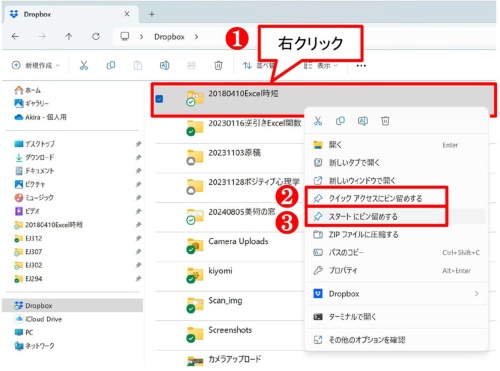This screenshot has width=500, height=371.
Task: Open ピクチャ in the sidebar
Action: [x=30, y=184]
